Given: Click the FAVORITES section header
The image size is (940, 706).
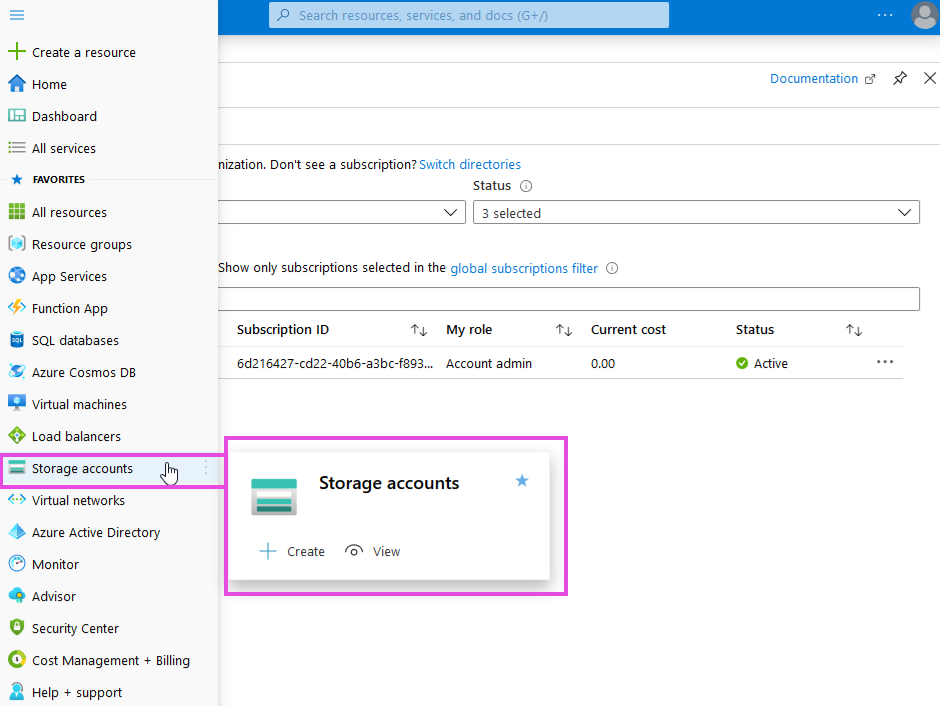Looking at the screenshot, I should (x=59, y=179).
